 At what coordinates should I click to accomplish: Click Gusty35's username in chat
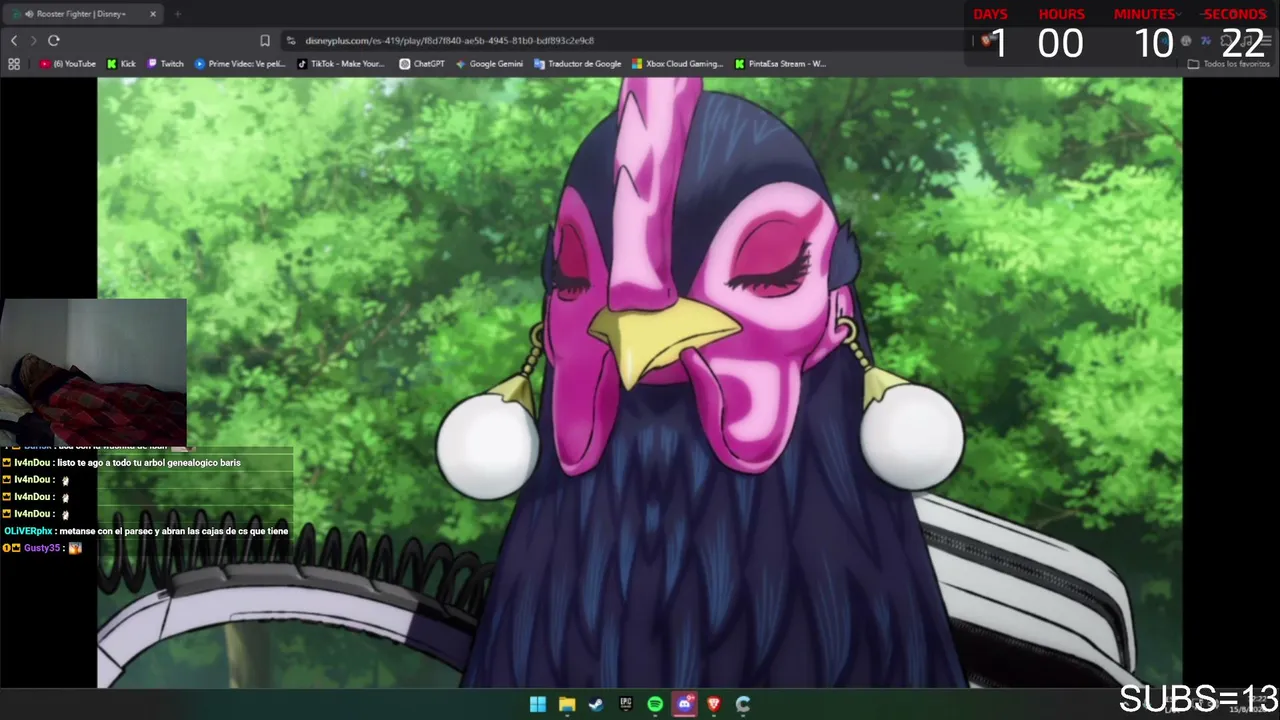[42, 548]
